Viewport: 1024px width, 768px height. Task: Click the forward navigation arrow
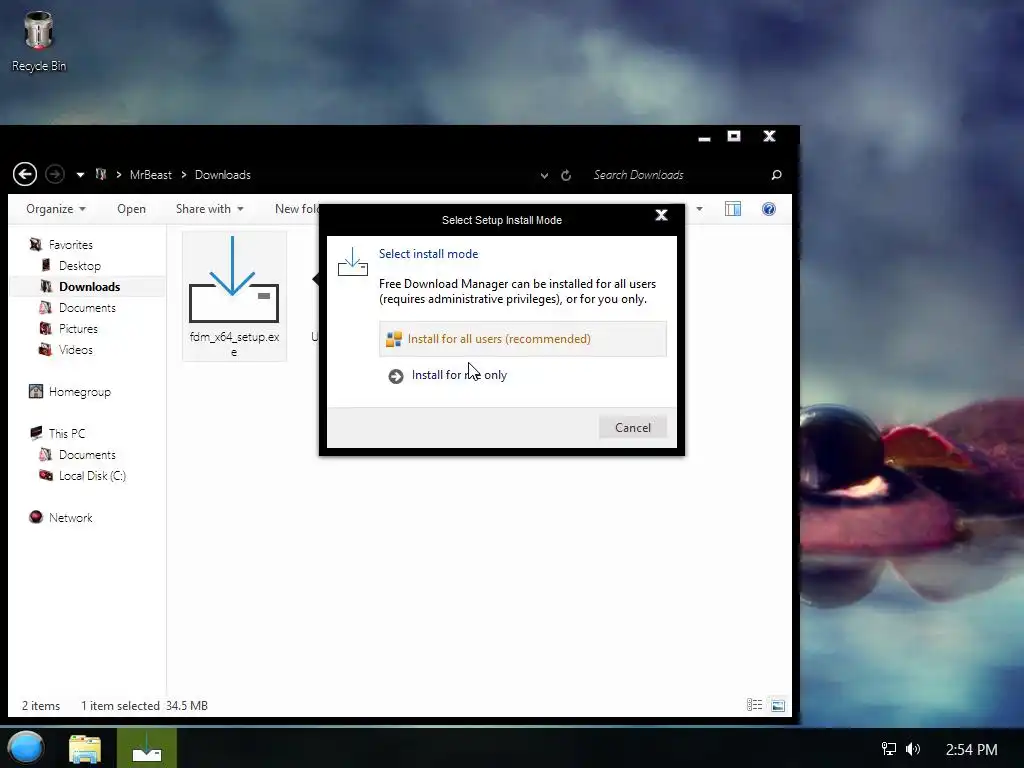pos(55,174)
